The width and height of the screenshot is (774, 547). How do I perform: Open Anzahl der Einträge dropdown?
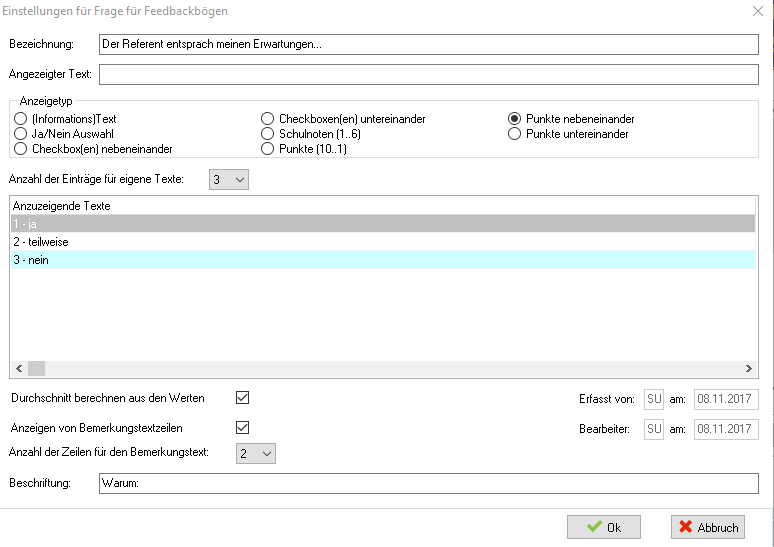(x=229, y=180)
